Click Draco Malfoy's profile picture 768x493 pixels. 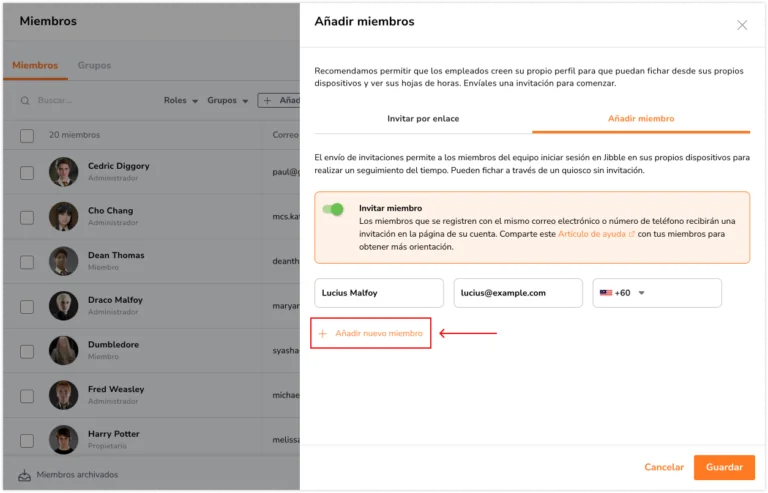pos(64,306)
